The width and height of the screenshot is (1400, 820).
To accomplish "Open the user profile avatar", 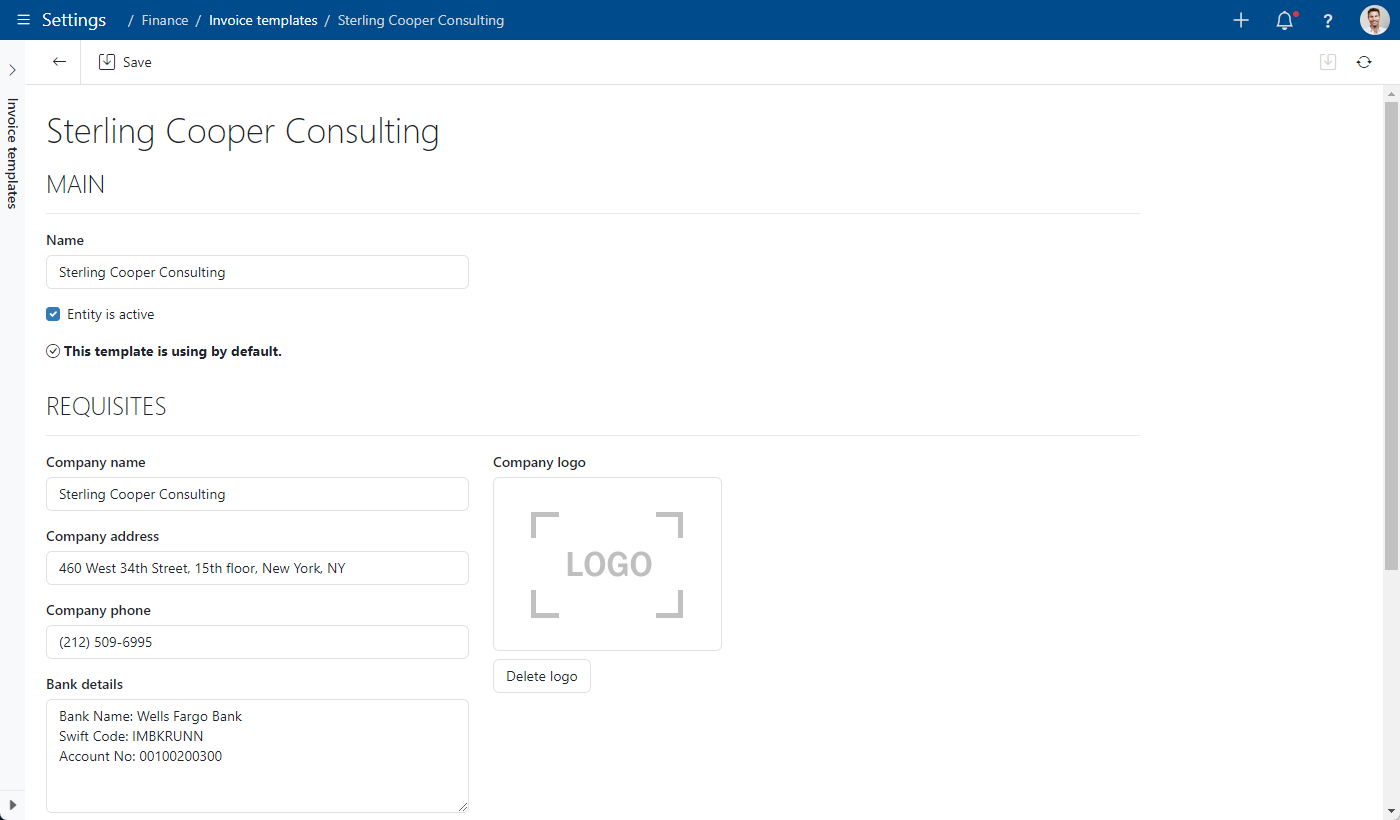I will [x=1374, y=20].
